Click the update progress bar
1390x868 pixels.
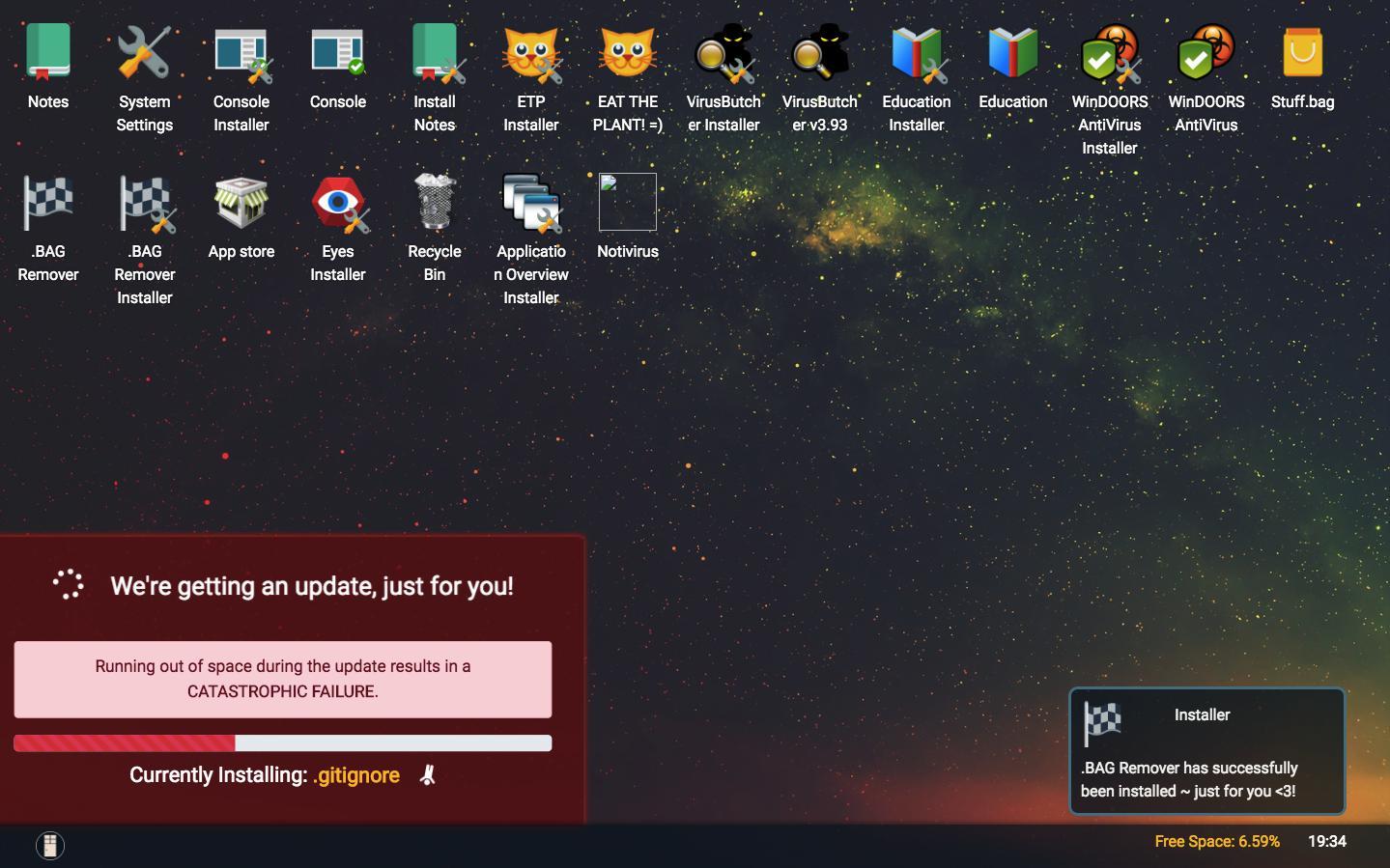point(282,742)
